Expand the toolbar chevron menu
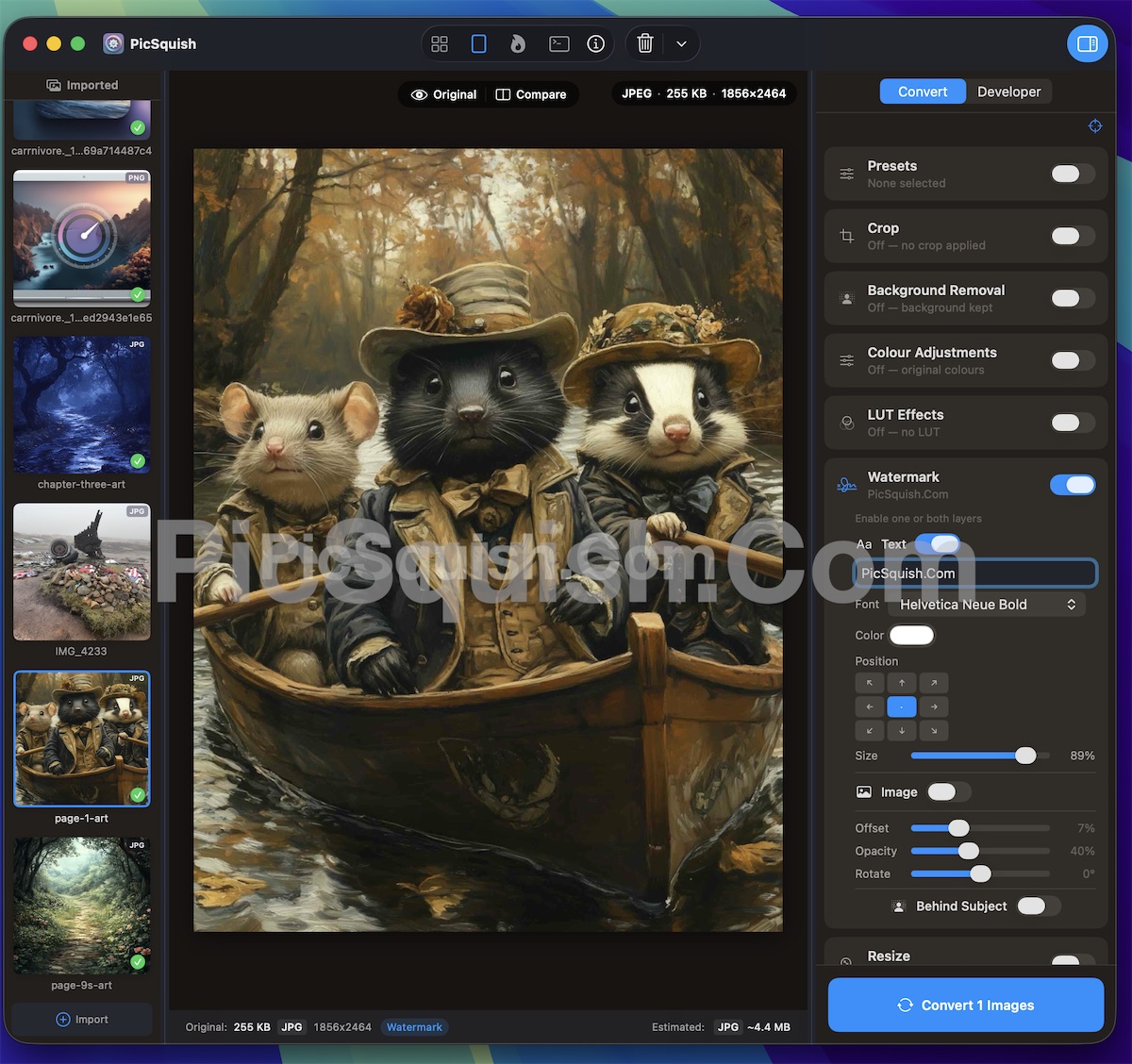This screenshot has height=1064, width=1132. 681,43
